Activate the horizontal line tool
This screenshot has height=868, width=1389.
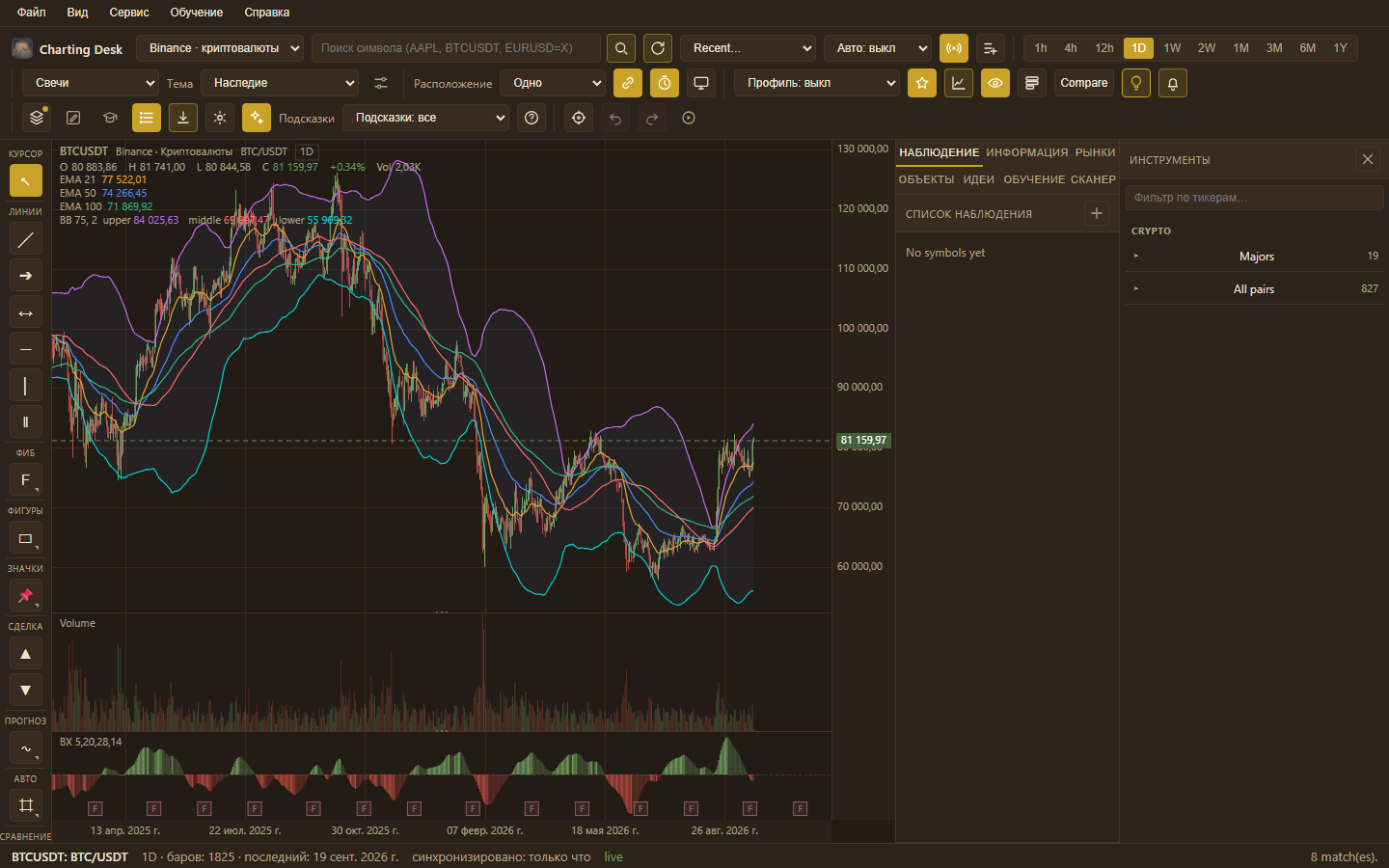tap(25, 349)
